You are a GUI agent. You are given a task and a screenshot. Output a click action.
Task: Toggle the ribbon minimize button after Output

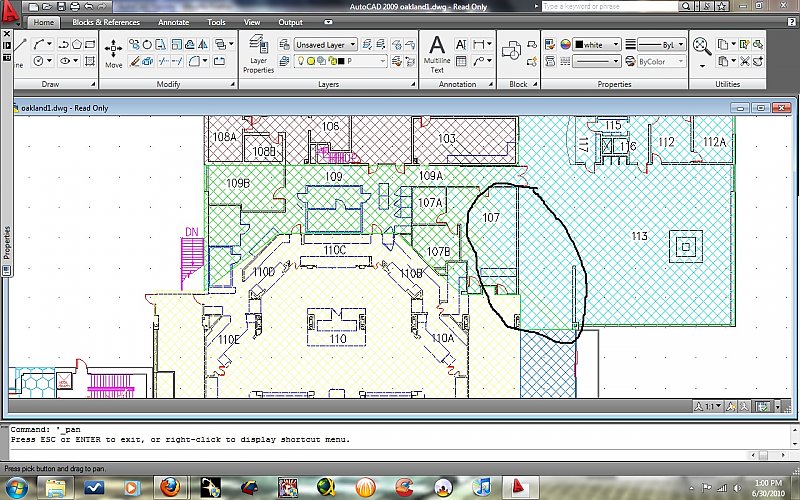pyautogui.click(x=329, y=22)
